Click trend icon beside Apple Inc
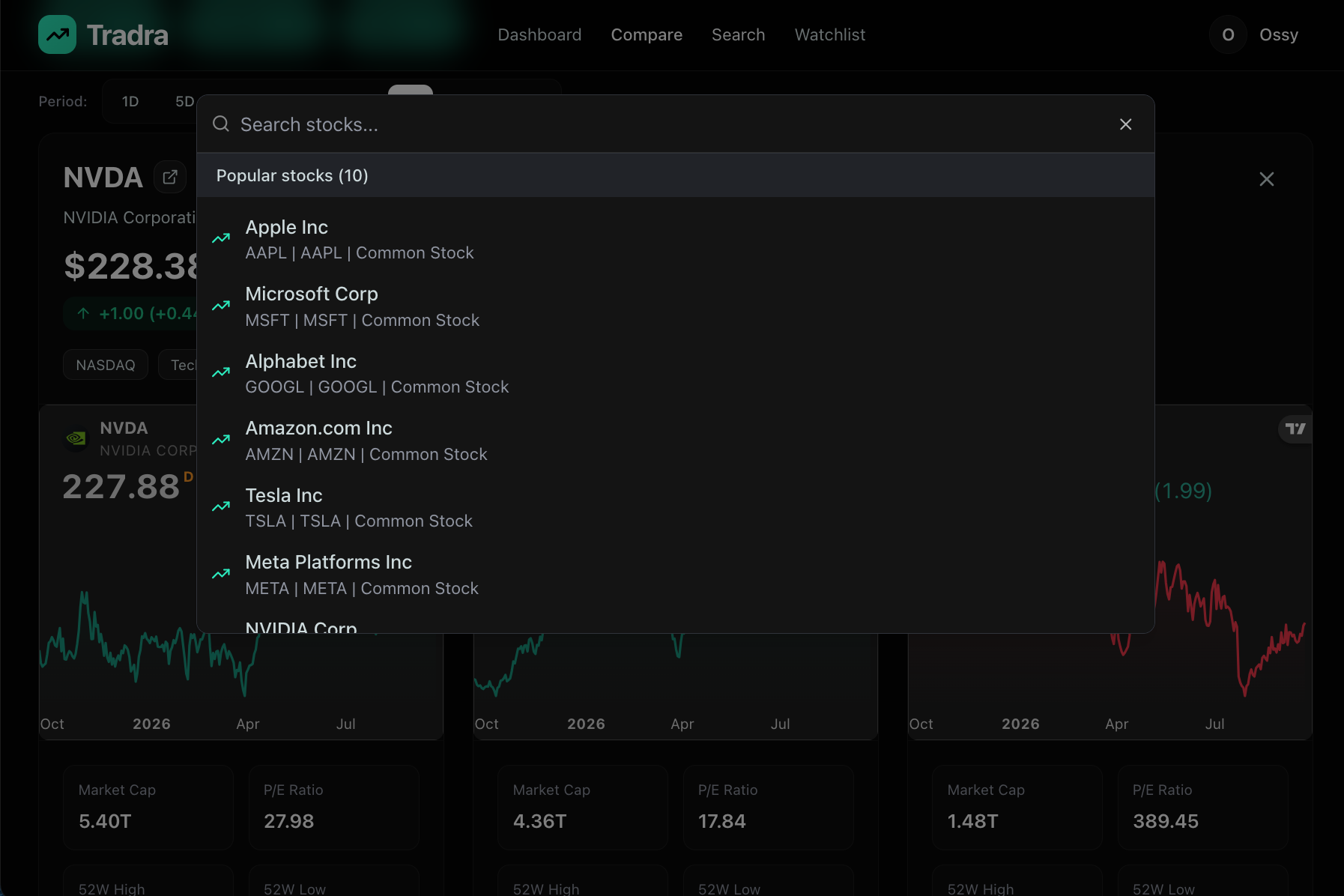 pos(221,238)
